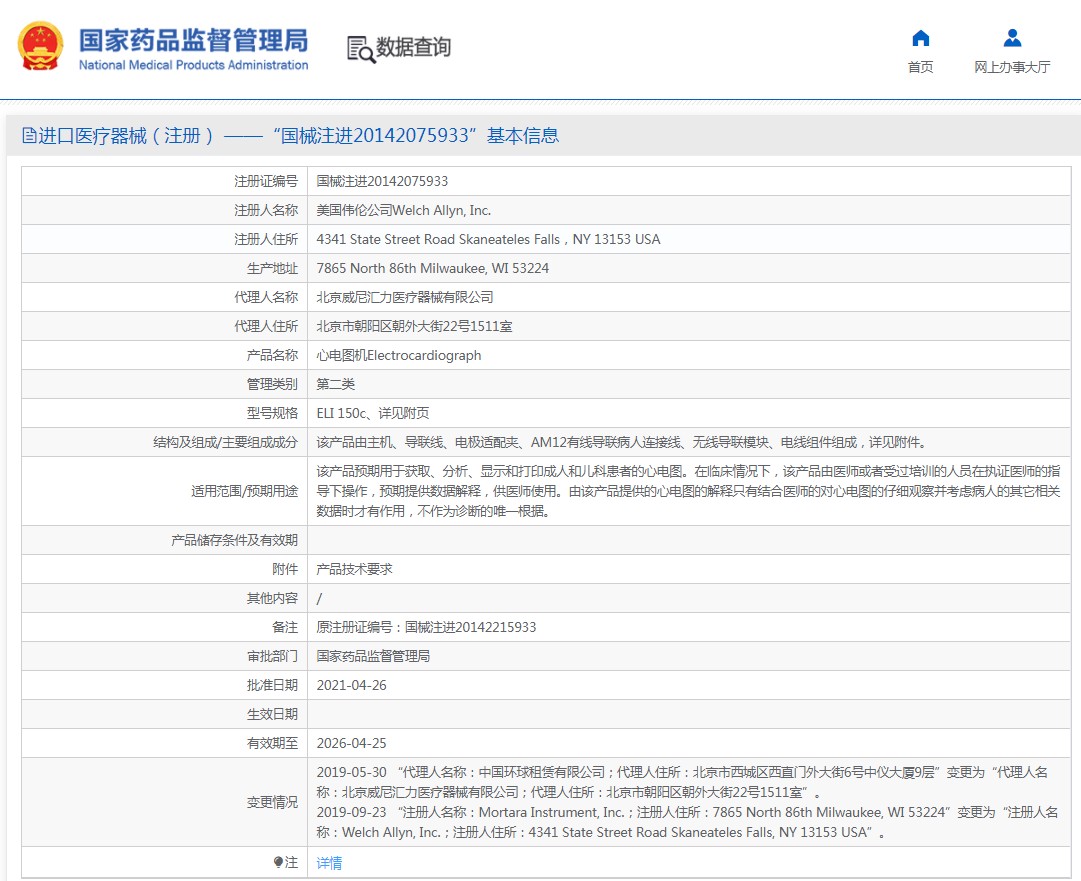Select 北京市朝阳区朝外大街22号1511室 agent address
Image resolution: width=1081 pixels, height=881 pixels.
pos(414,326)
